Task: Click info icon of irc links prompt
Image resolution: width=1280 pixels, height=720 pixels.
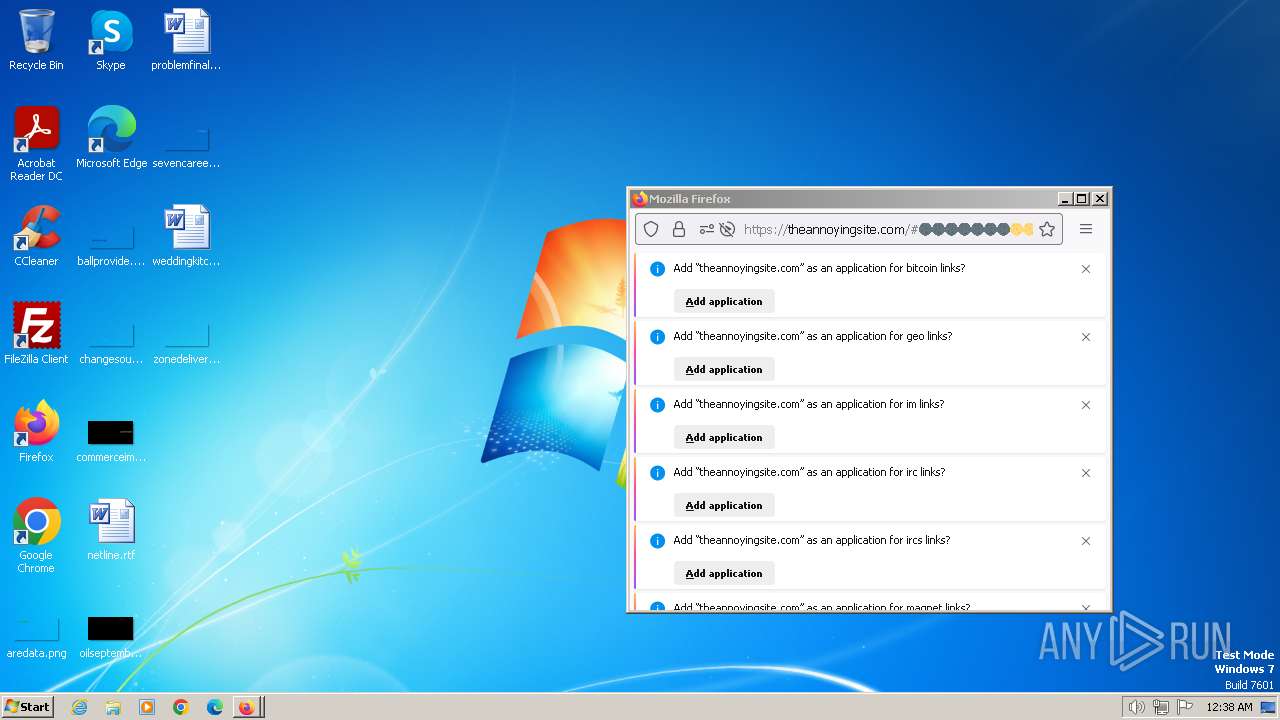Action: point(657,473)
